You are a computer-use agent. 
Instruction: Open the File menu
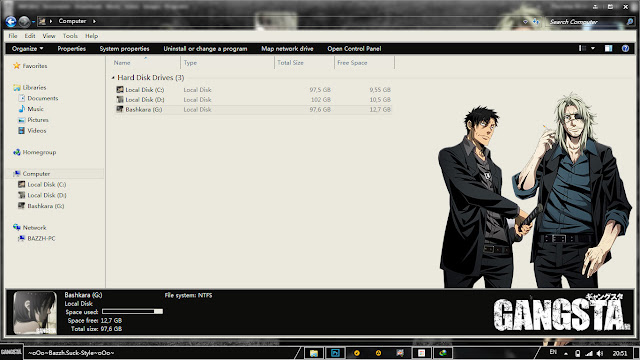[13, 36]
